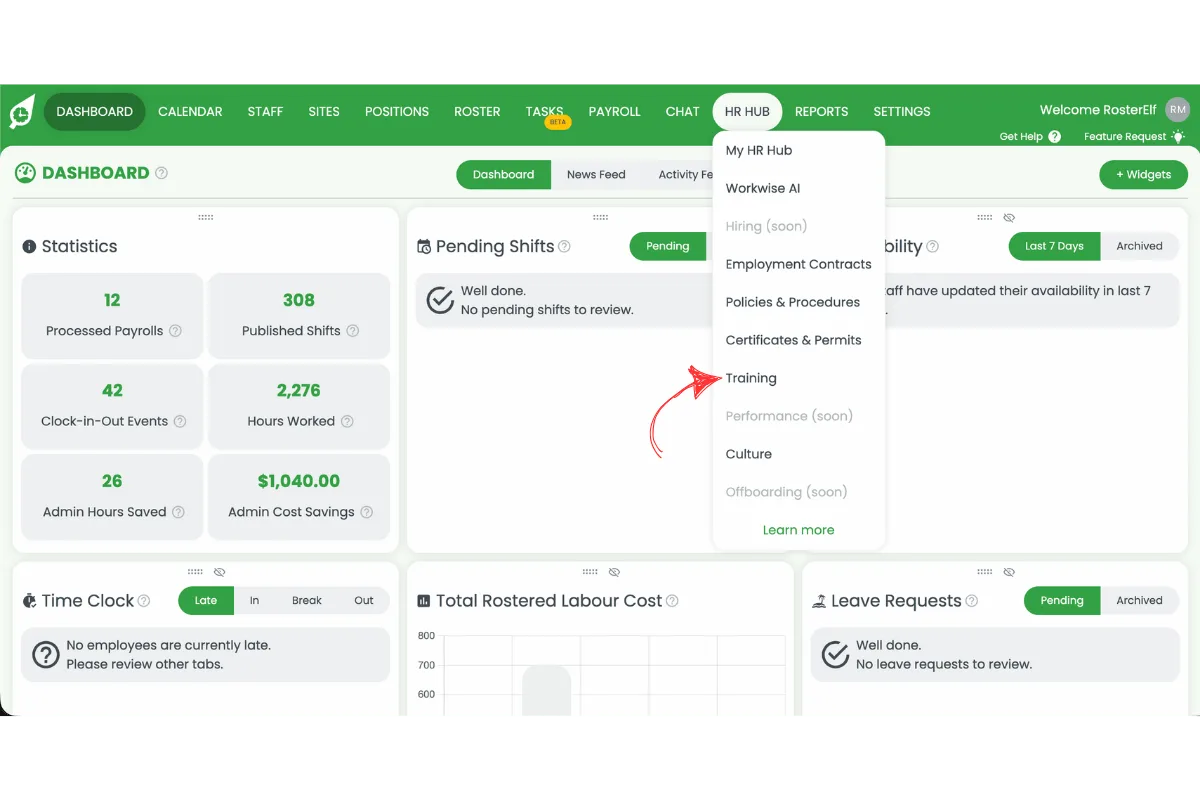Open the HR HUB dropdown menu

coord(747,112)
